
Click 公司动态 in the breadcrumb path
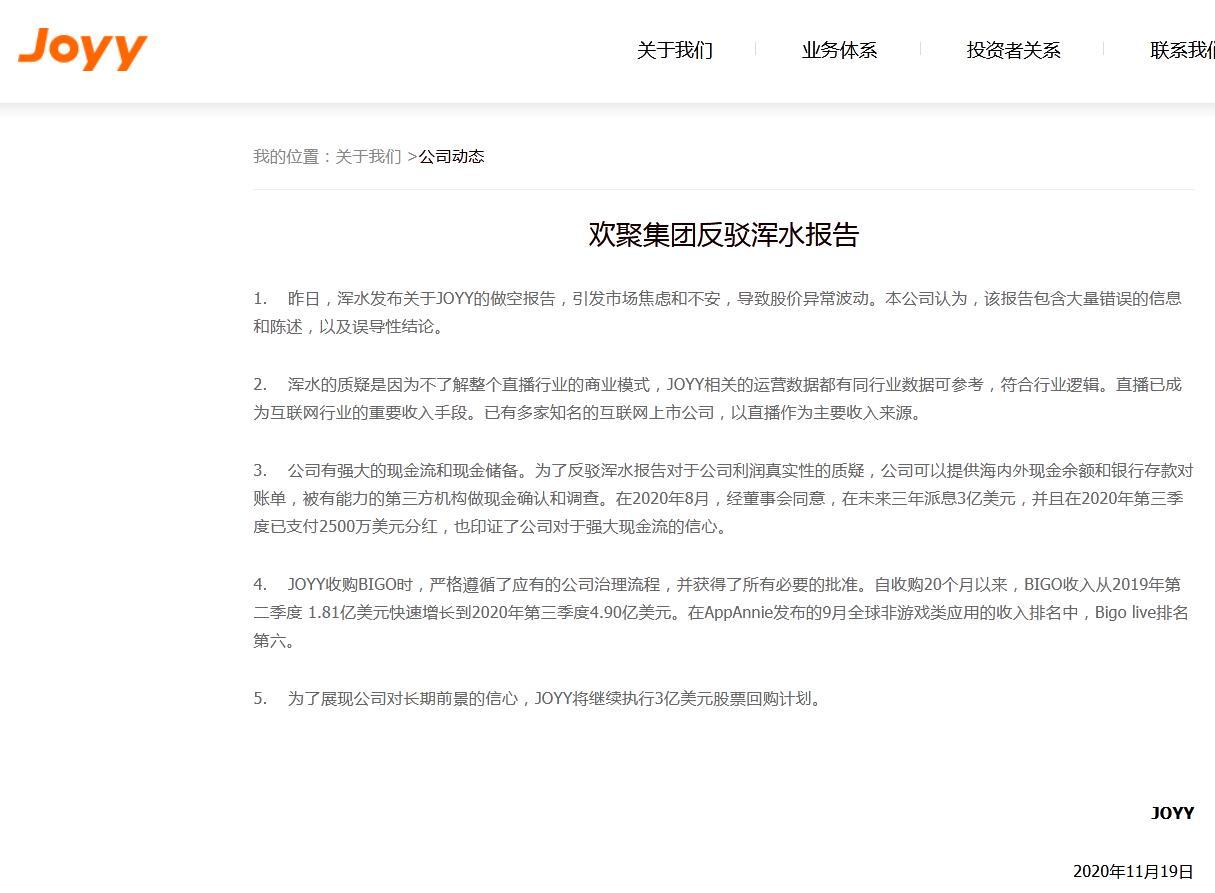[x=451, y=156]
